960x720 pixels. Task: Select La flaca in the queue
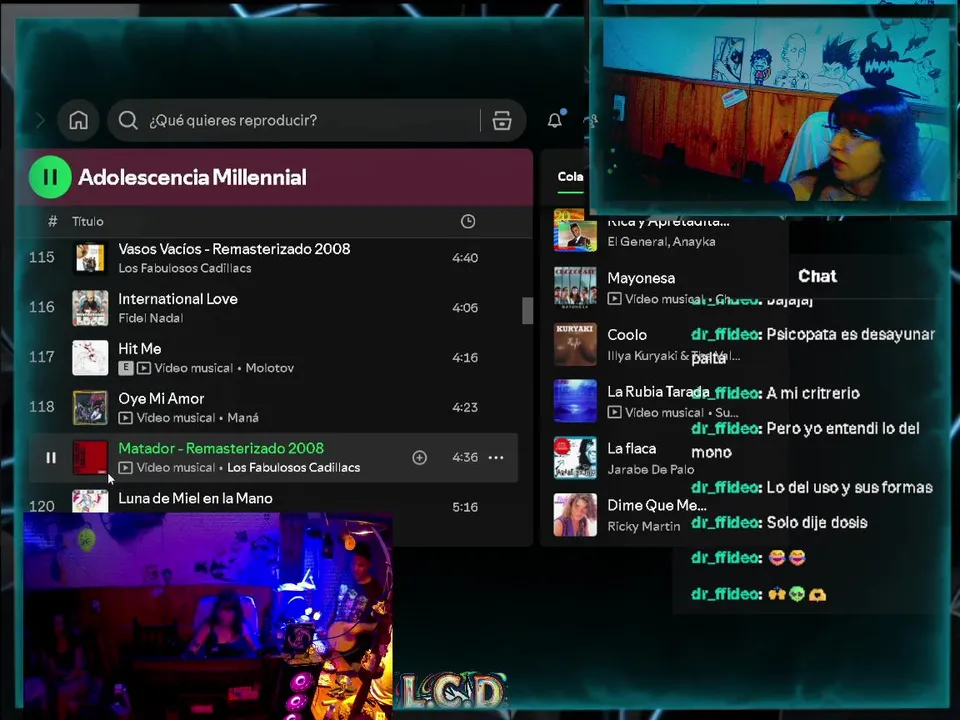(x=631, y=449)
